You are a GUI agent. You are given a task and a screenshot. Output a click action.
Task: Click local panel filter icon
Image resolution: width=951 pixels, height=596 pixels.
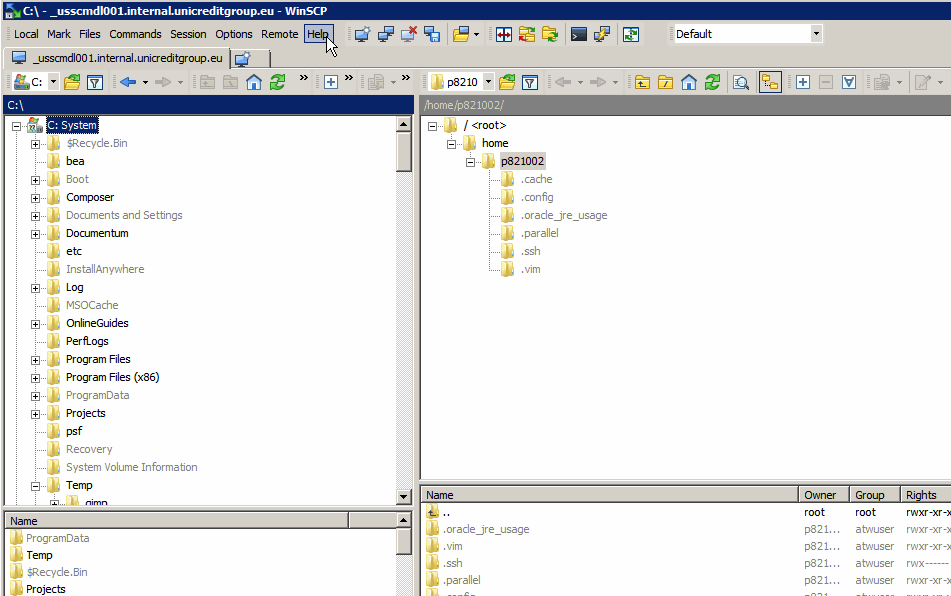coord(95,82)
